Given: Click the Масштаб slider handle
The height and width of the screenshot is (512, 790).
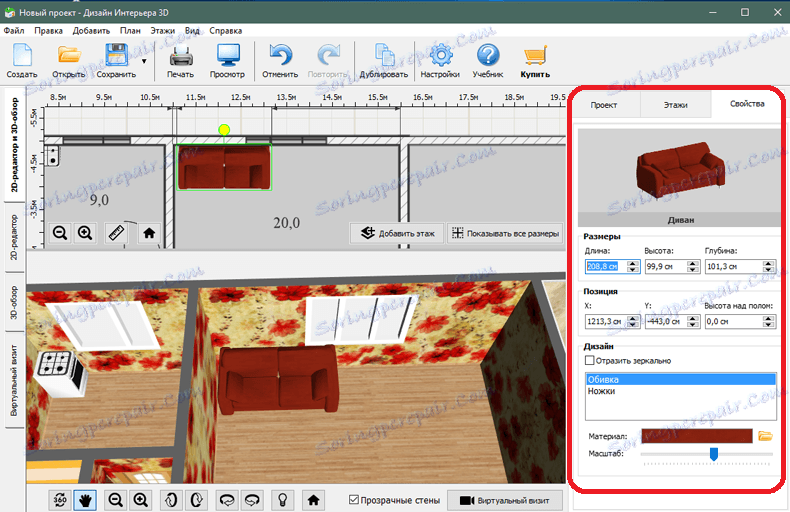Looking at the screenshot, I should 713,454.
